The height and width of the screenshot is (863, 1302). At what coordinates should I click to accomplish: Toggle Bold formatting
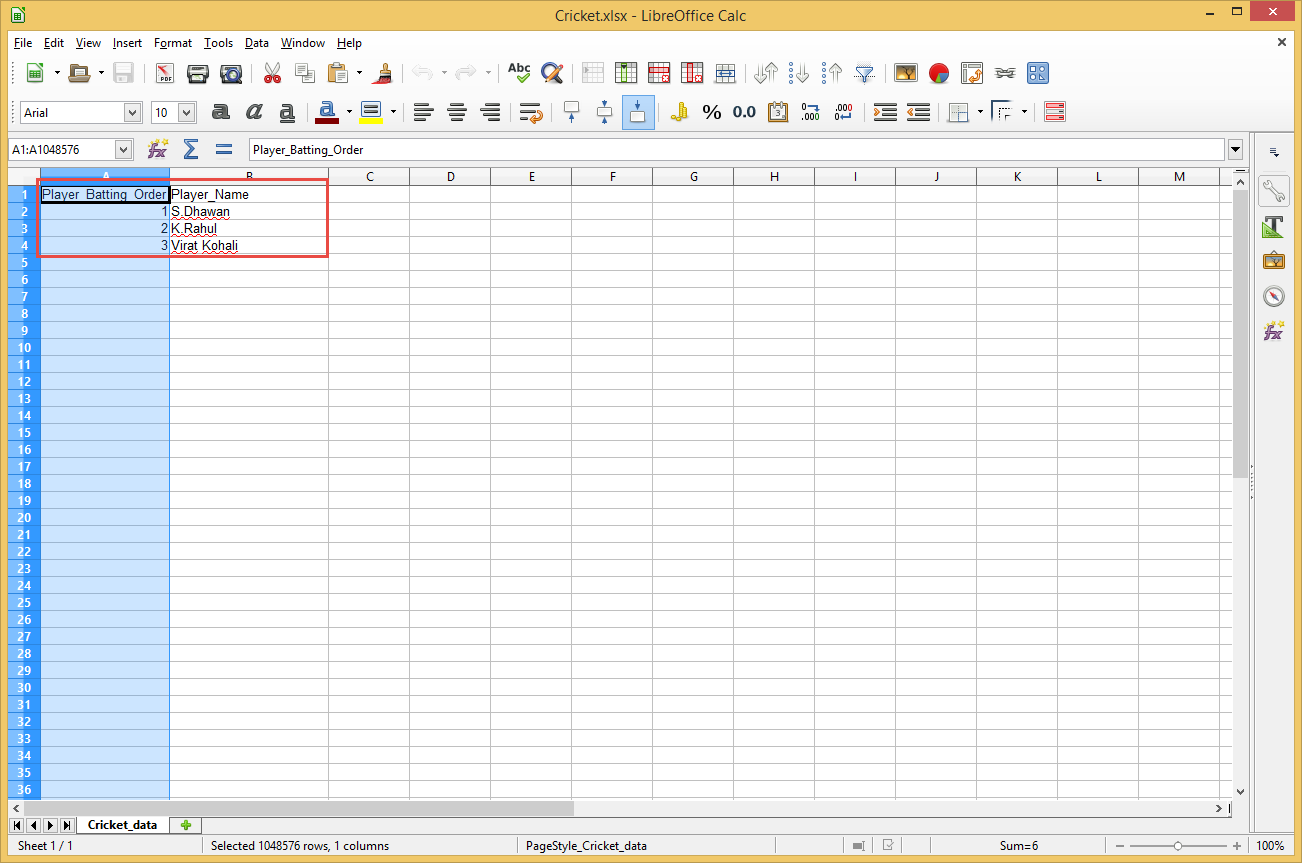221,112
